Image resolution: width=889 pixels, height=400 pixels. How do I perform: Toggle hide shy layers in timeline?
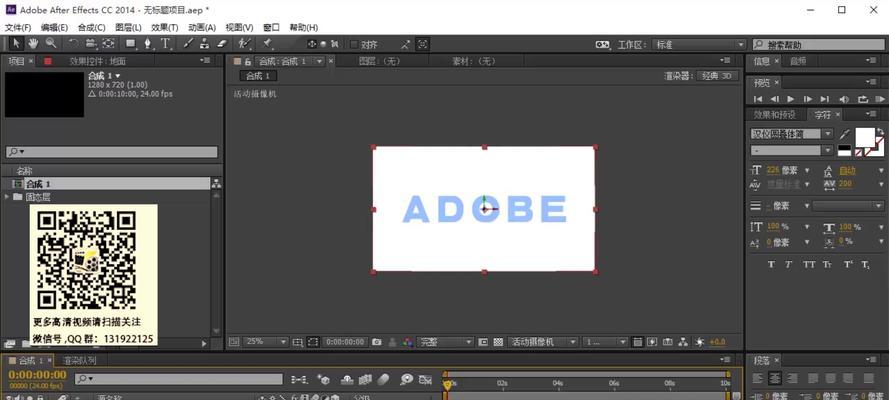tap(347, 379)
